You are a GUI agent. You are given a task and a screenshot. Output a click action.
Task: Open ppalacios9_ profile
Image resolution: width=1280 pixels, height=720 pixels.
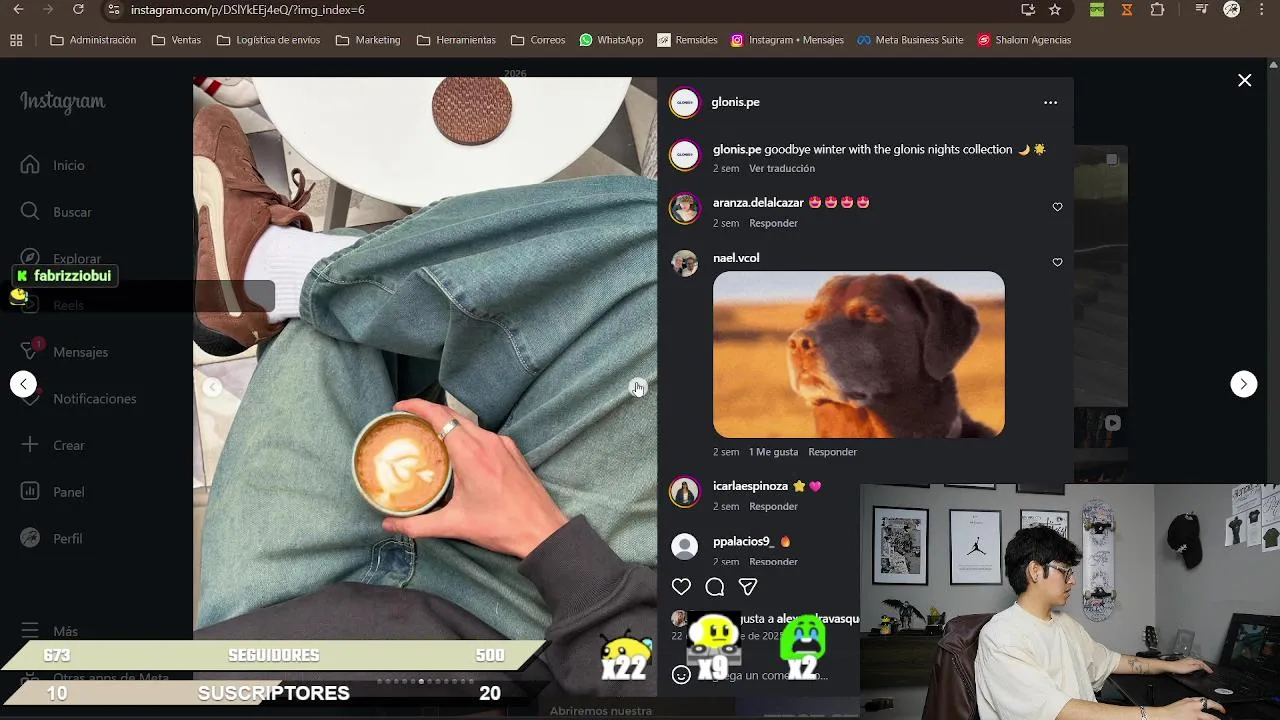(x=743, y=541)
